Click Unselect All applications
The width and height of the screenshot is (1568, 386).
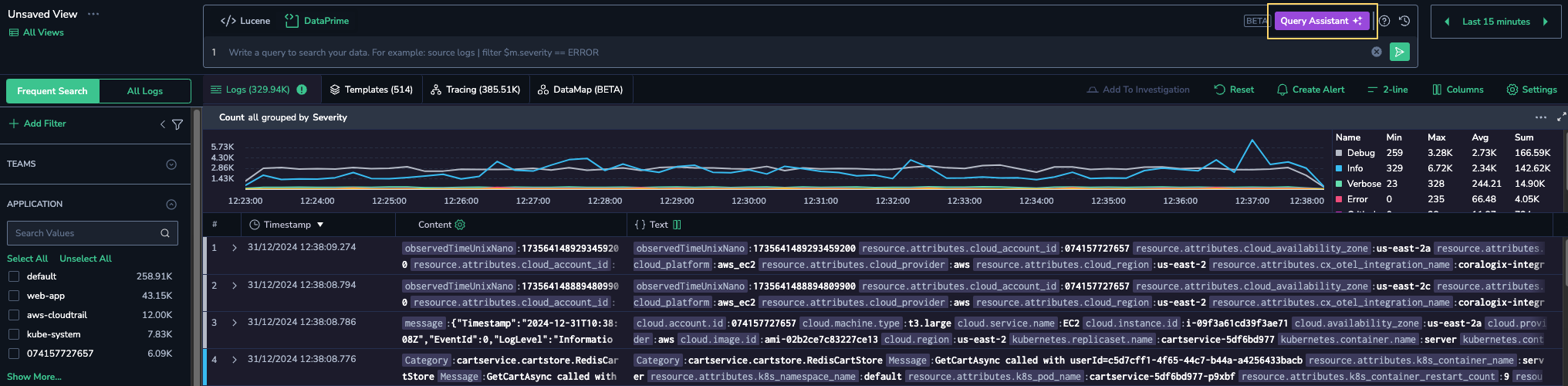coord(86,259)
